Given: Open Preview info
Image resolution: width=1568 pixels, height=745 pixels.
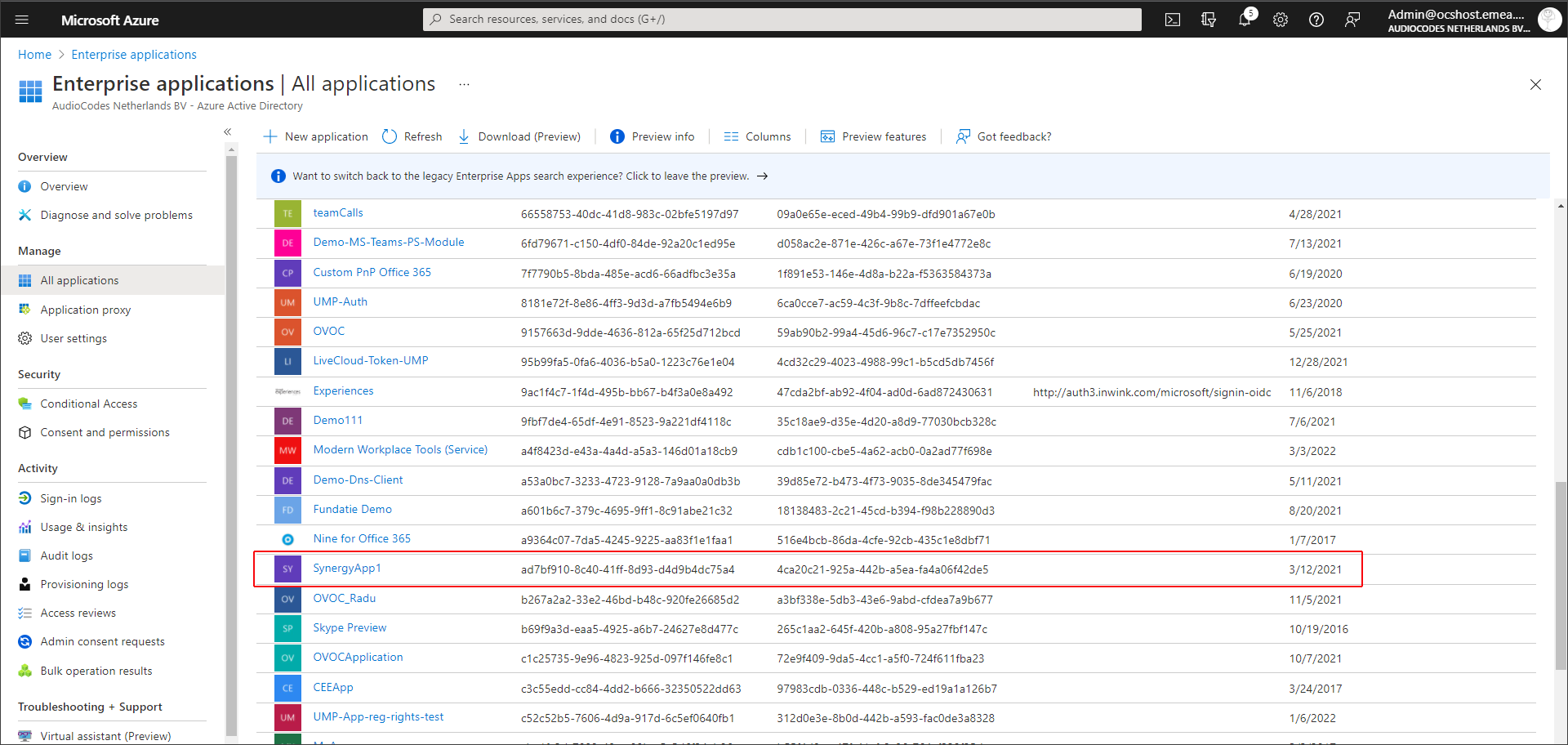Looking at the screenshot, I should coord(652,136).
